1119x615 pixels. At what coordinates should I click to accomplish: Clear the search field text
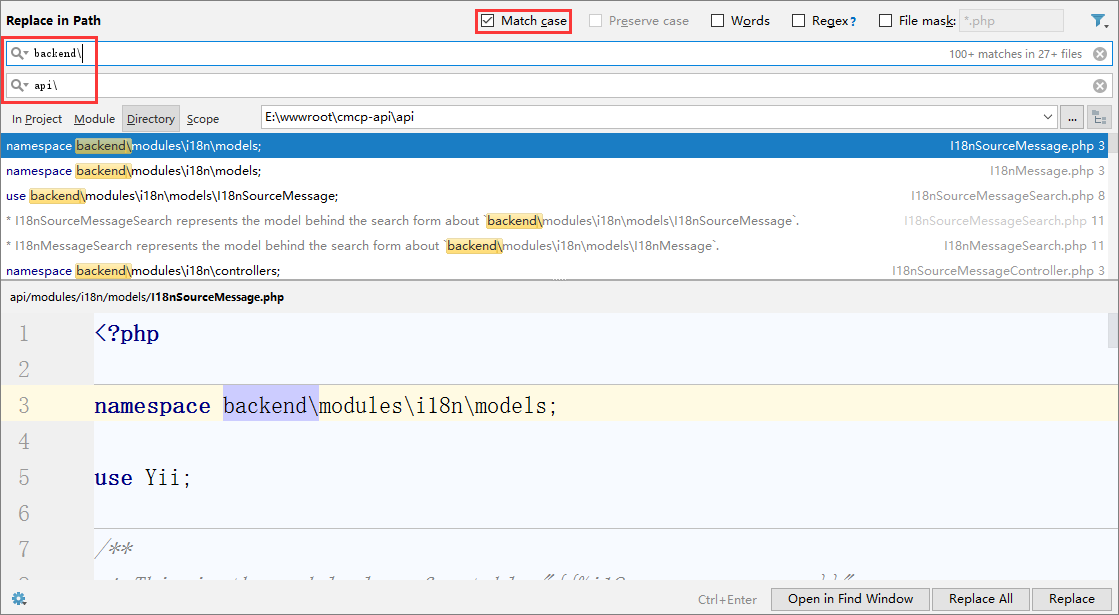point(1099,54)
